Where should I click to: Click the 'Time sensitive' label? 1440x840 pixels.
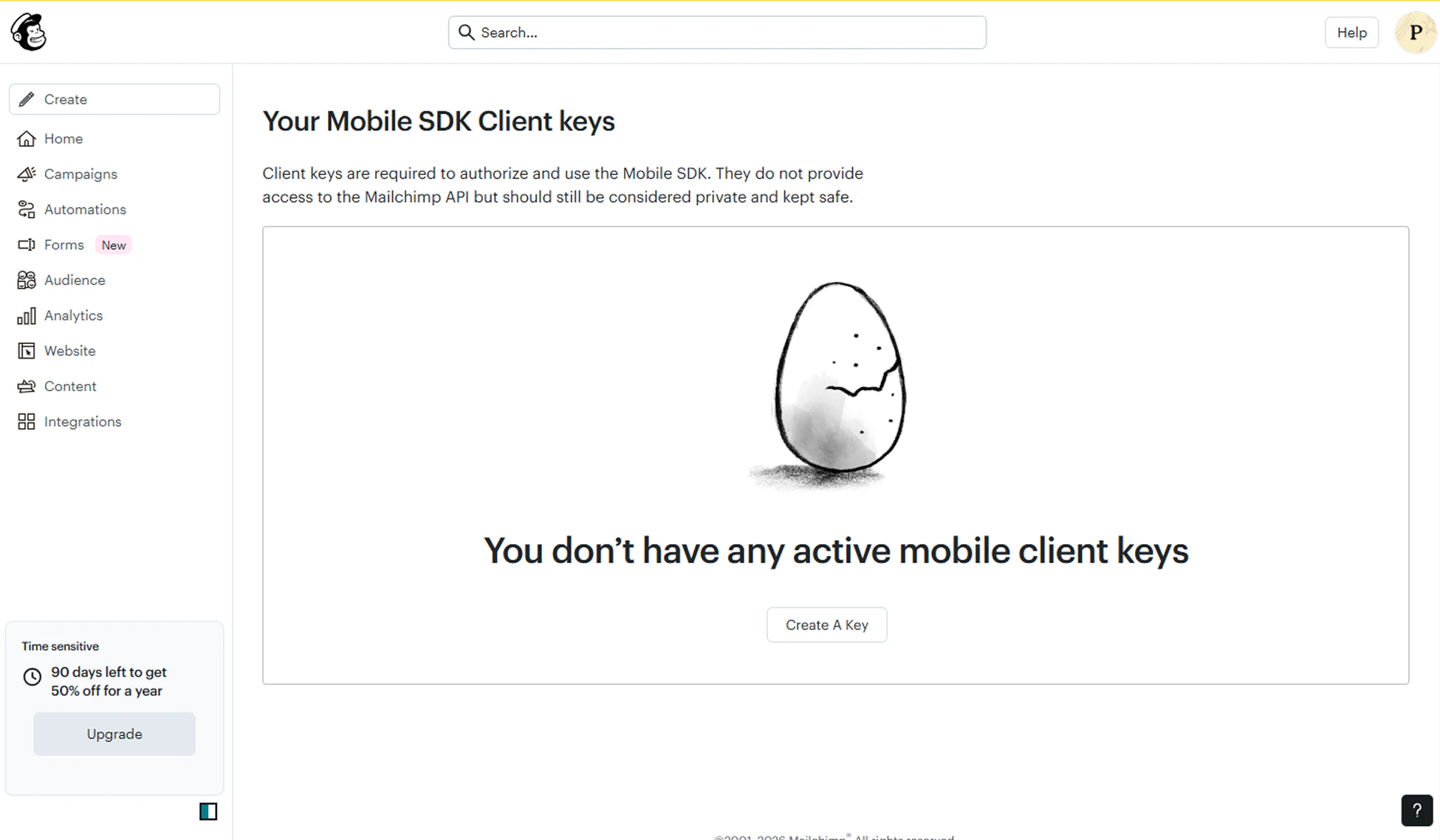pyautogui.click(x=61, y=647)
